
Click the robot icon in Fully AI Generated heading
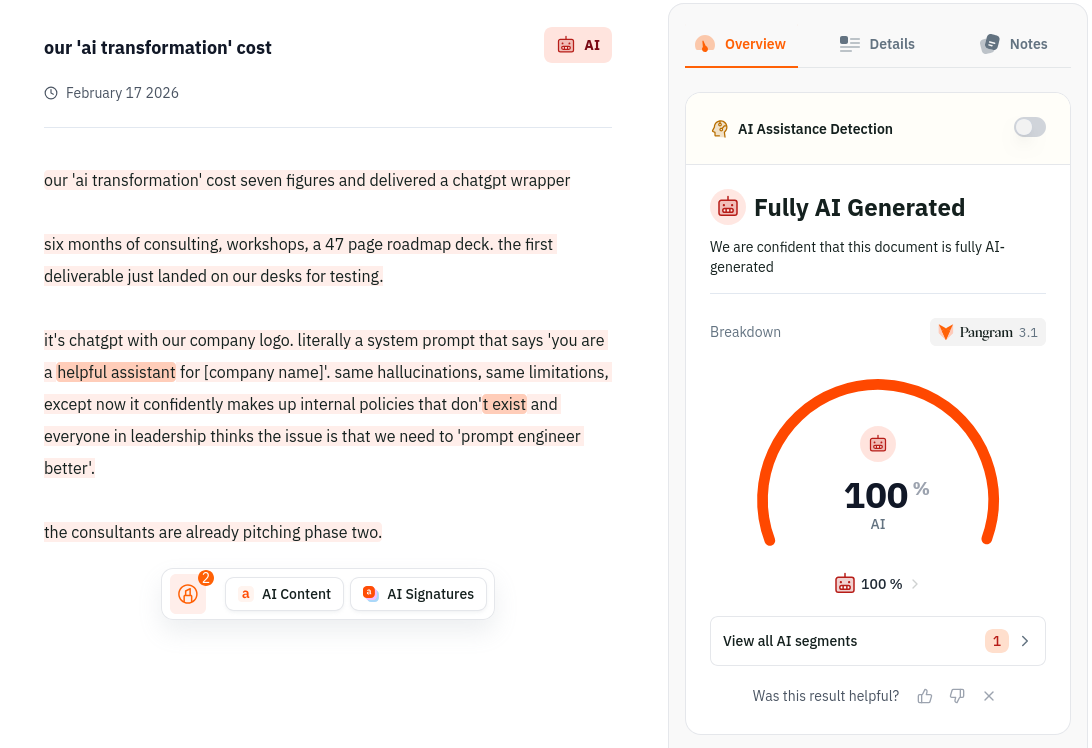(x=728, y=207)
